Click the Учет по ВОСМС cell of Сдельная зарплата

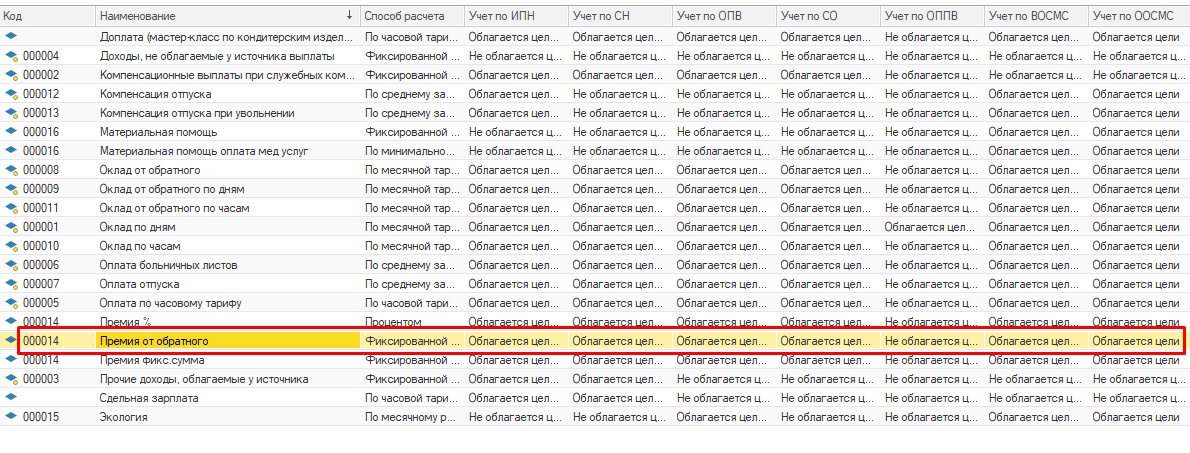(x=1037, y=398)
